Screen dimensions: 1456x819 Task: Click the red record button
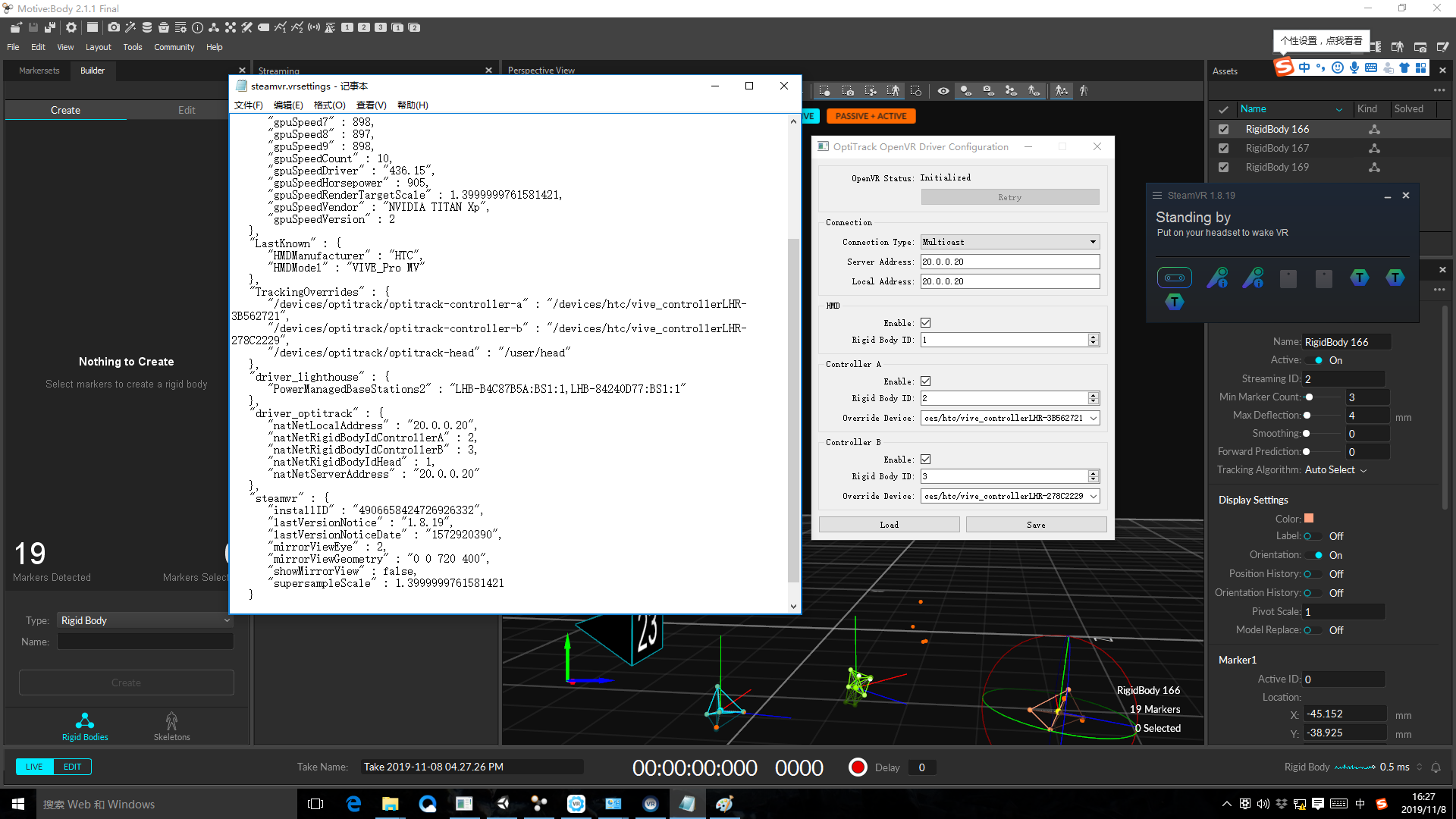858,767
